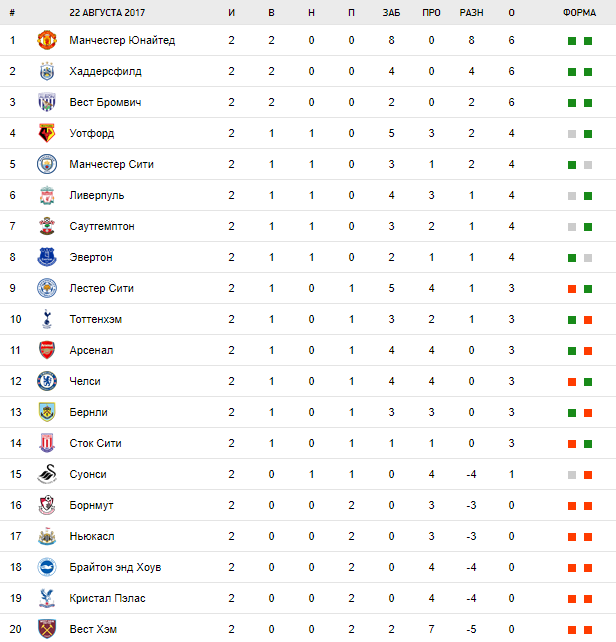Click the Crystal Palace club crest
The width and height of the screenshot is (616, 642).
[x=47, y=598]
